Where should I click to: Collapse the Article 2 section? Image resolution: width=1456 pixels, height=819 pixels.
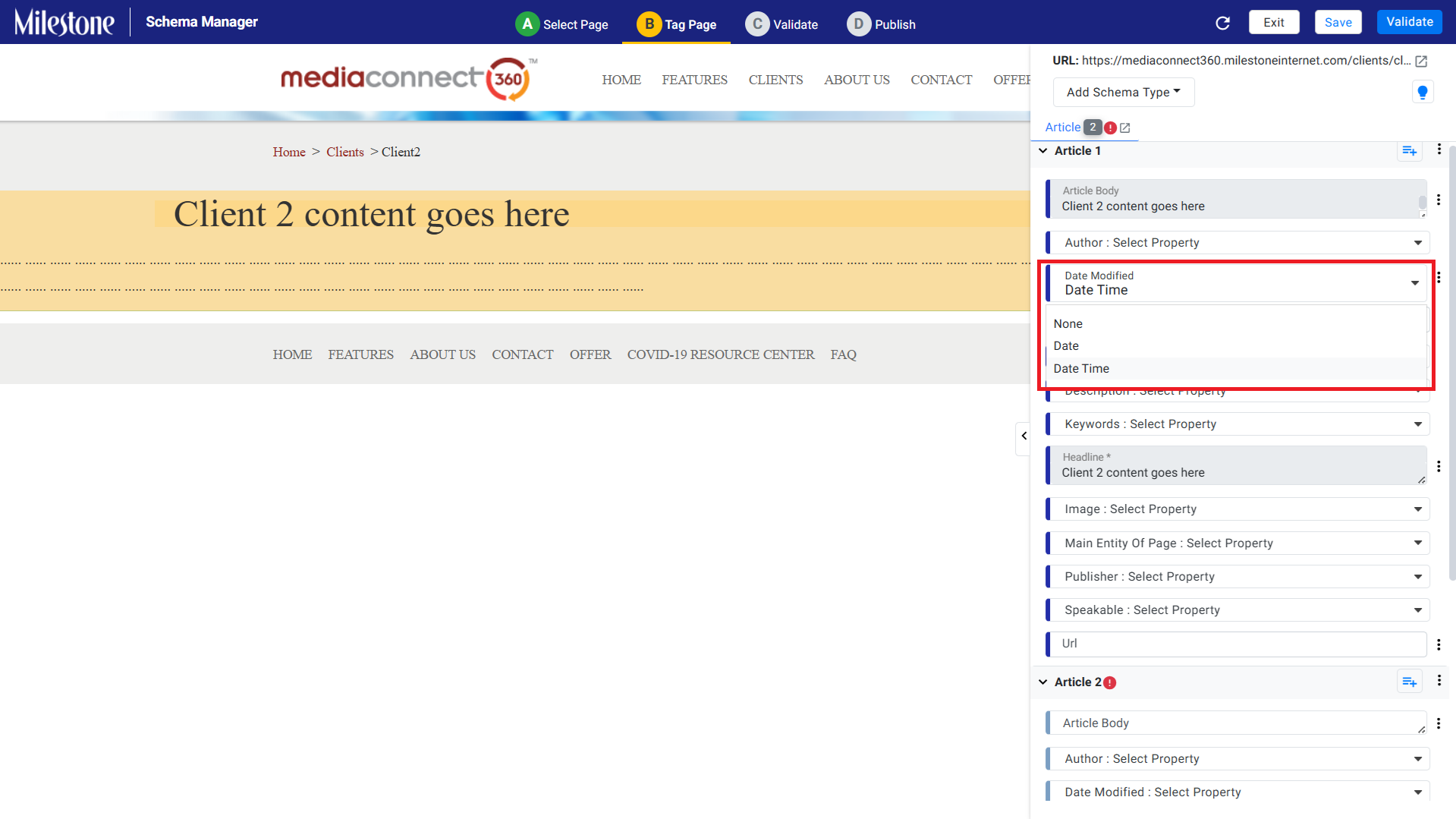point(1043,682)
